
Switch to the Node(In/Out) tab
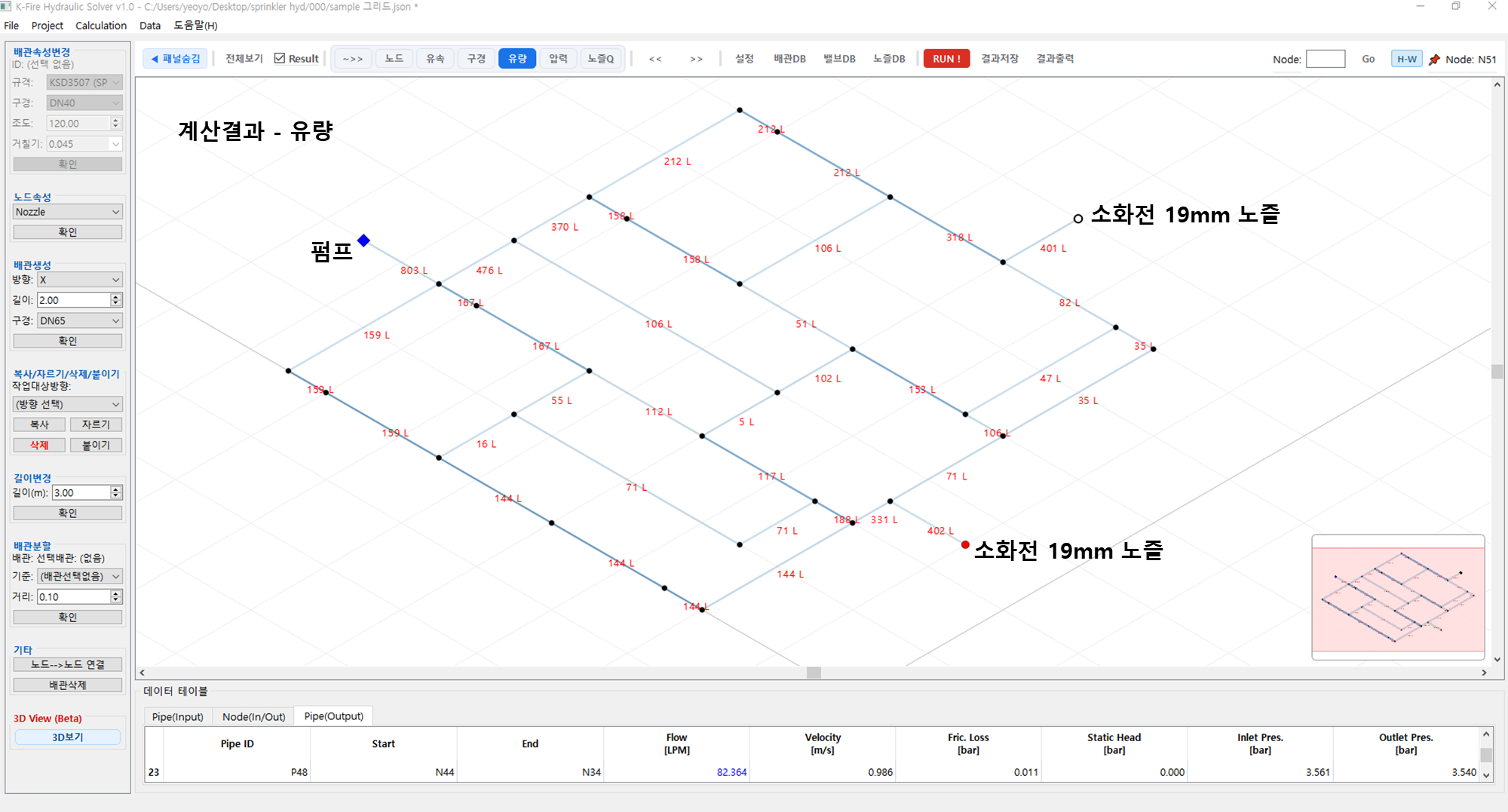tap(253, 716)
